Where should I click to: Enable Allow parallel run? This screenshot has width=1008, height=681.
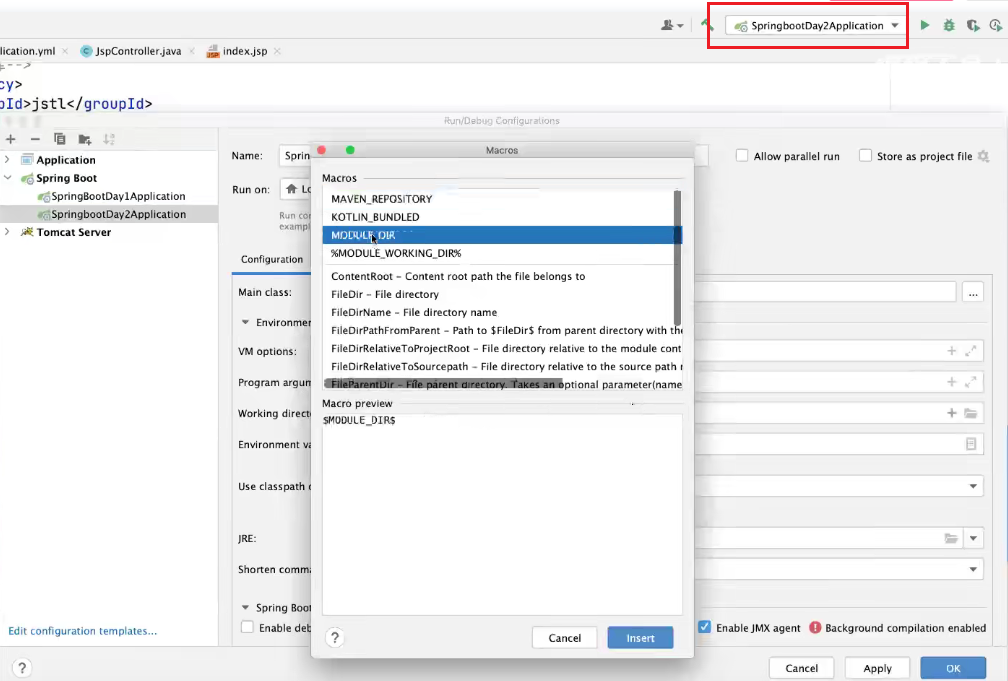coord(742,156)
